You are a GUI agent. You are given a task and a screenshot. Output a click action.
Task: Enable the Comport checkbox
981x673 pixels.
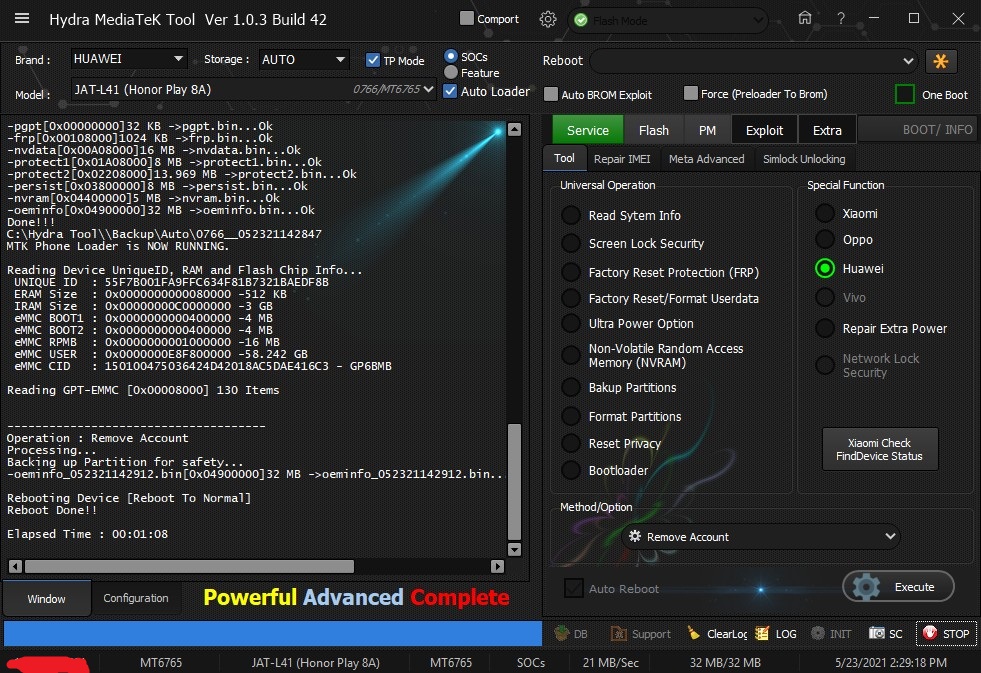(467, 18)
